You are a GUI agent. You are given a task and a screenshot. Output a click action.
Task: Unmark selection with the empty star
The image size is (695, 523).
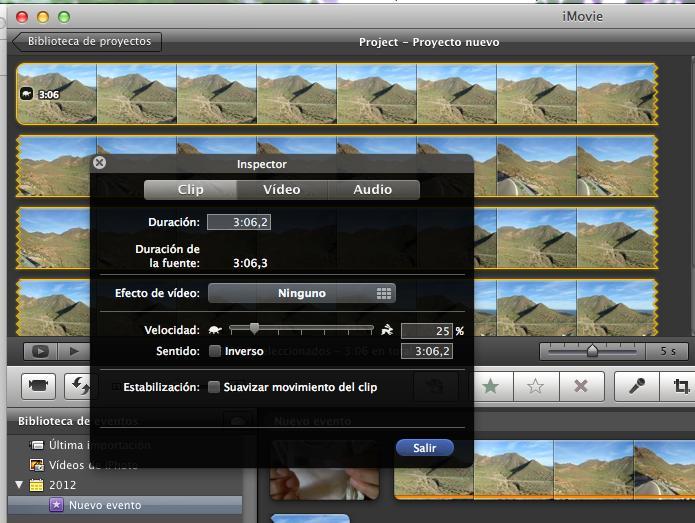(x=535, y=386)
